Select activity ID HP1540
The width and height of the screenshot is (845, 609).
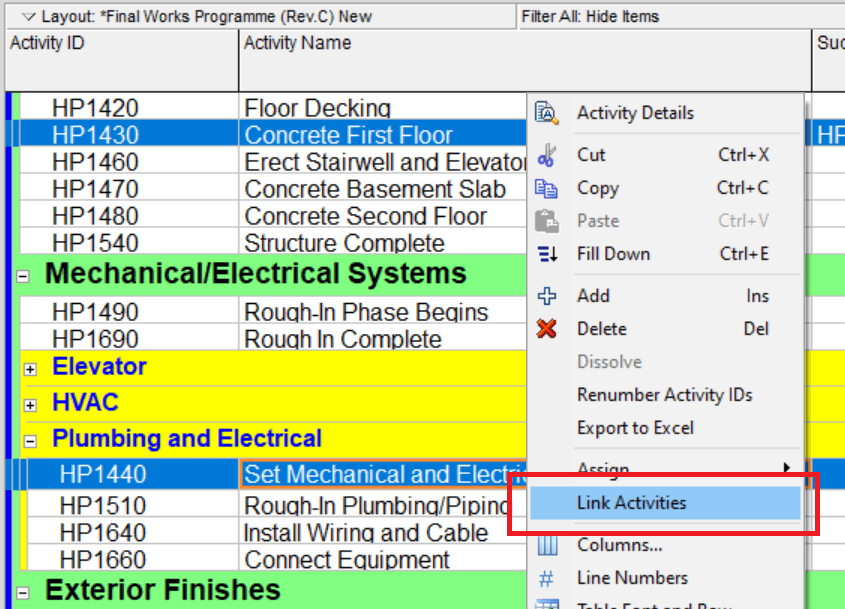(x=95, y=243)
